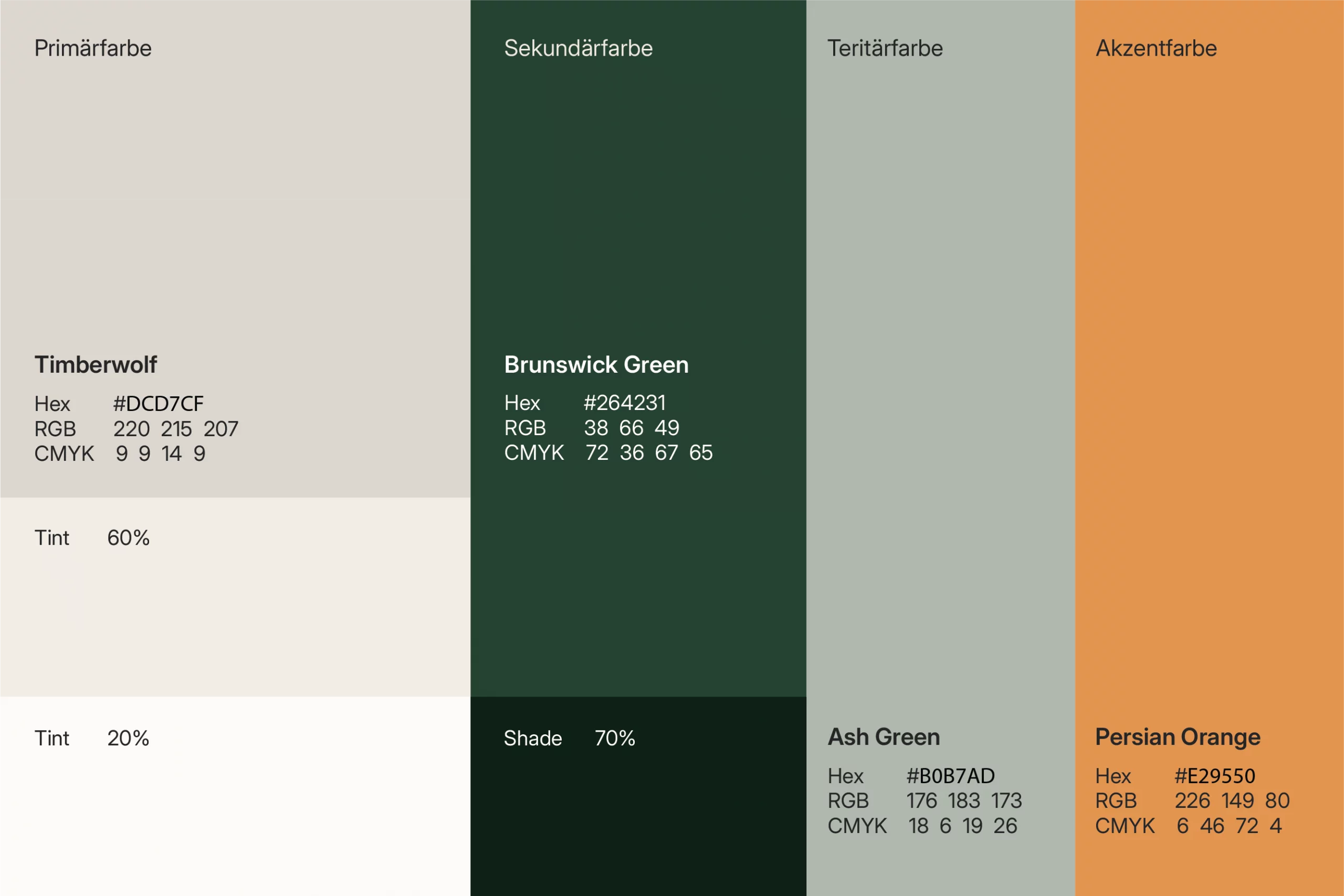Click the hex code #B0B7AD
Screen dimensions: 1344x896
click(x=950, y=776)
